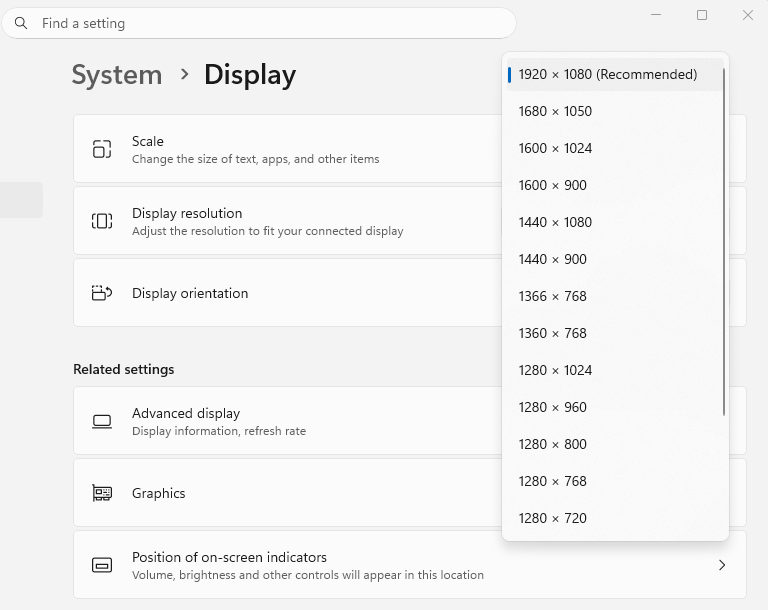Pick the 1600 × 900 option
768x610 pixels.
[x=615, y=185]
